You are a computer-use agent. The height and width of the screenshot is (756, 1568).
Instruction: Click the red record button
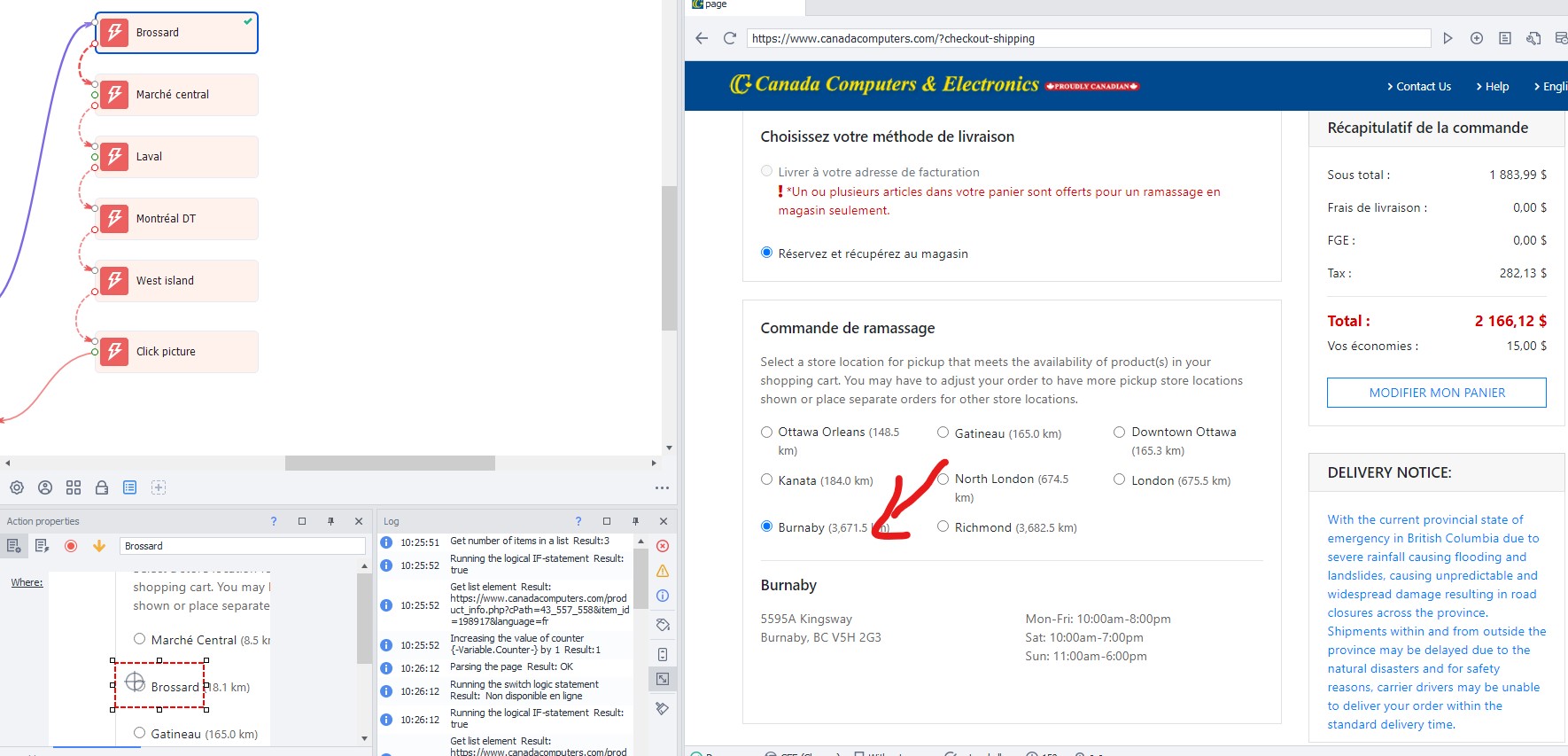71,546
